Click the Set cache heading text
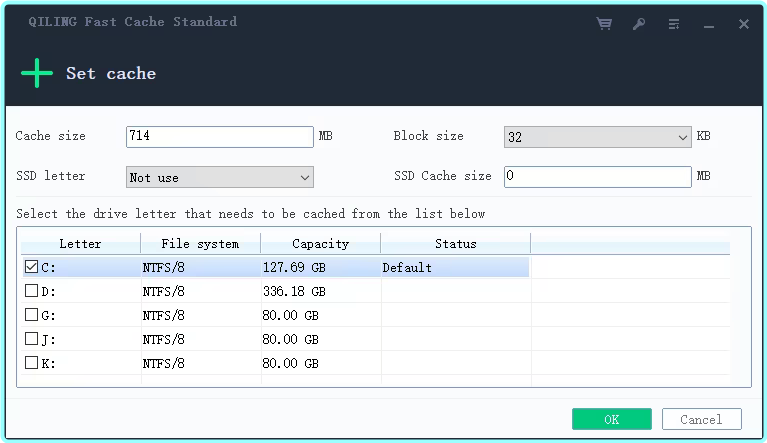The width and height of the screenshot is (767, 443). [111, 73]
